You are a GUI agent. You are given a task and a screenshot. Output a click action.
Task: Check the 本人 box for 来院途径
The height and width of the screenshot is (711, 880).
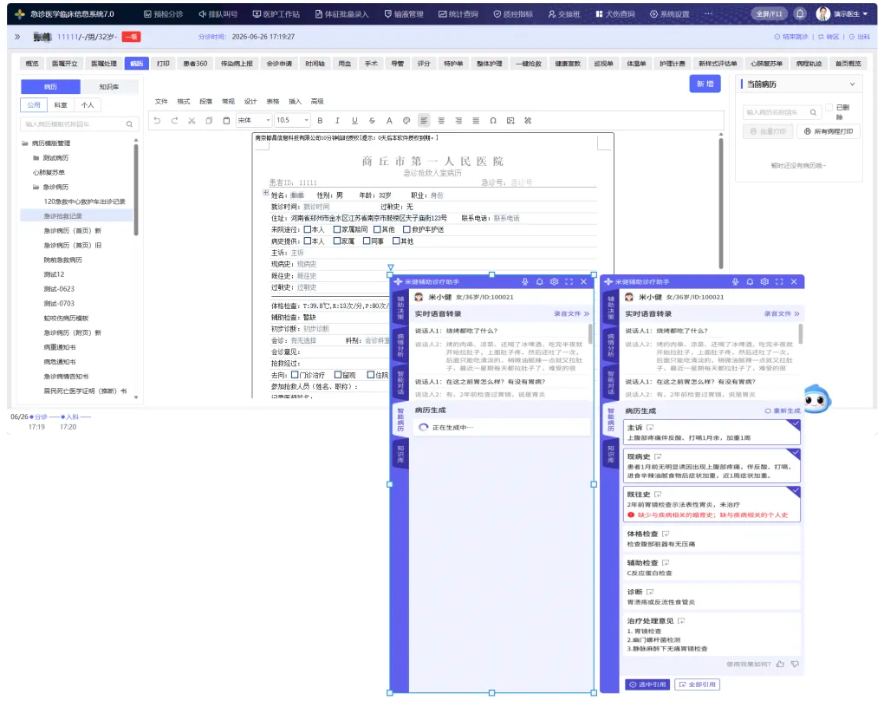pyautogui.click(x=307, y=230)
